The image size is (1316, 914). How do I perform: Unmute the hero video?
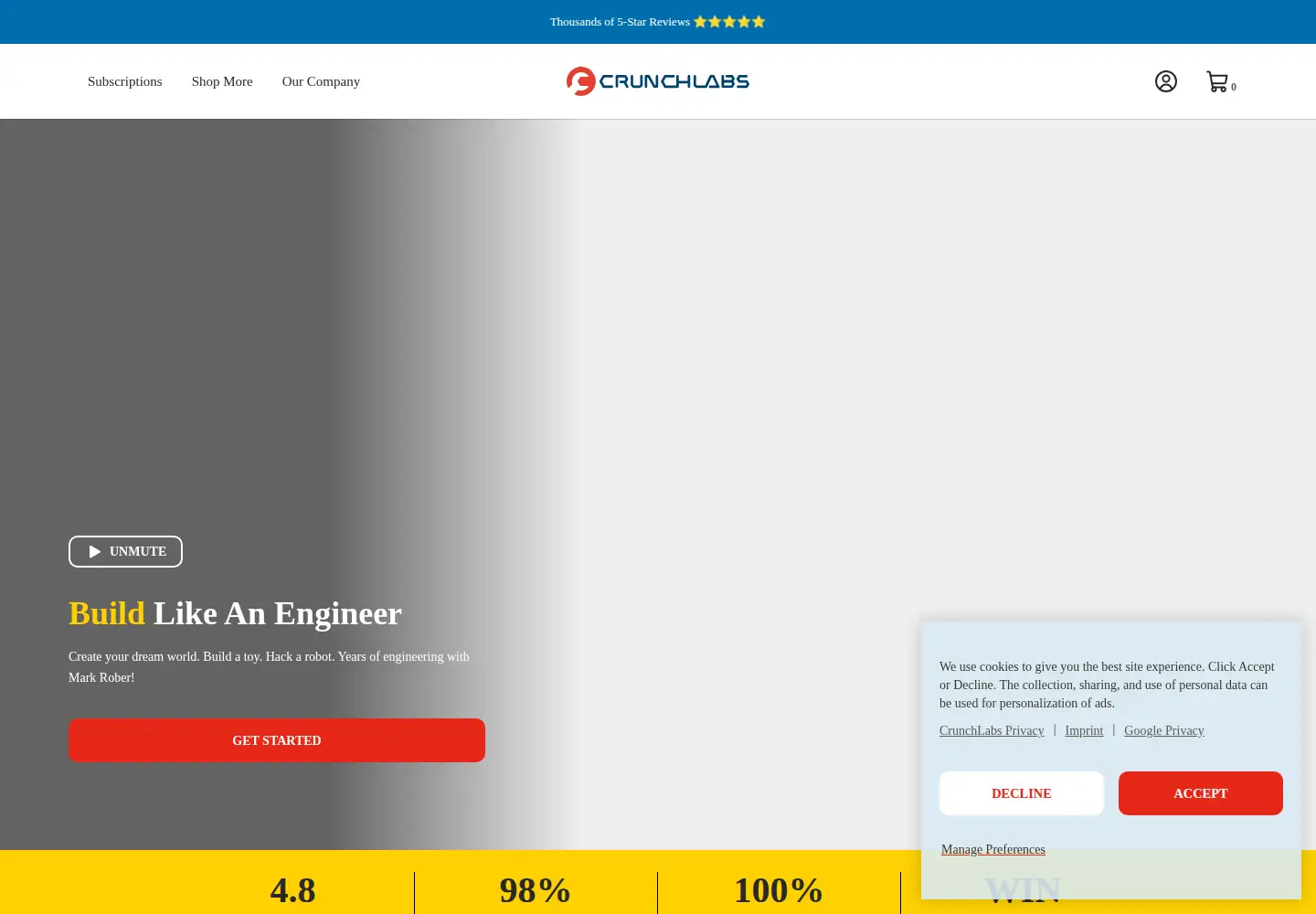tap(125, 551)
